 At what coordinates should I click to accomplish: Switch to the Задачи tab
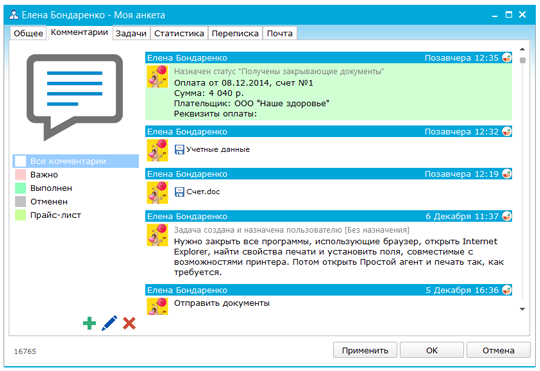point(131,33)
